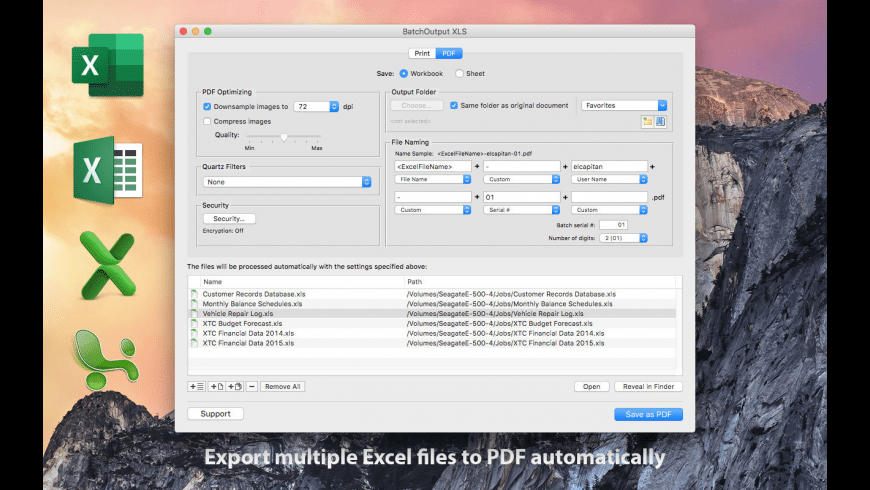This screenshot has width=870, height=490.
Task: Select the Sheet save radio button
Action: pyautogui.click(x=459, y=73)
